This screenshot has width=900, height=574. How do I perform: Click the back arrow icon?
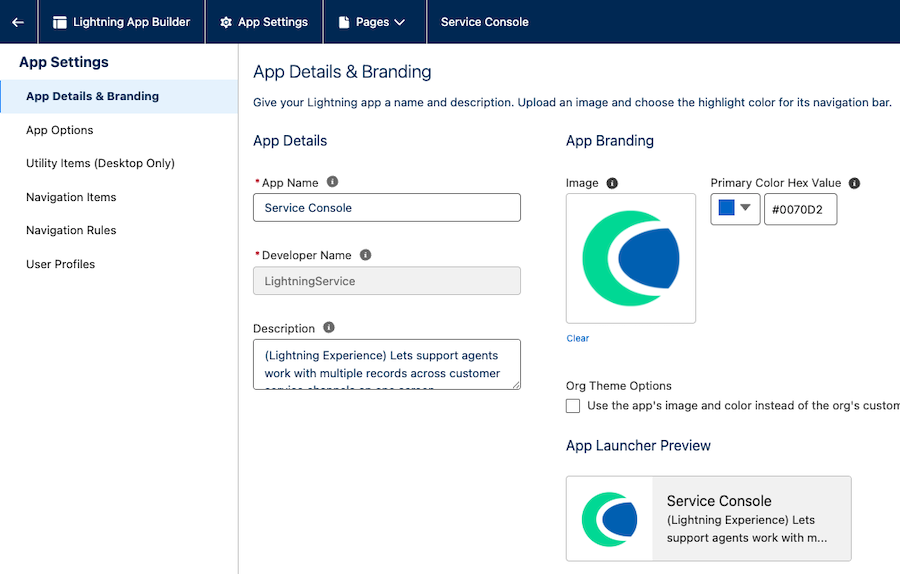[x=18, y=22]
